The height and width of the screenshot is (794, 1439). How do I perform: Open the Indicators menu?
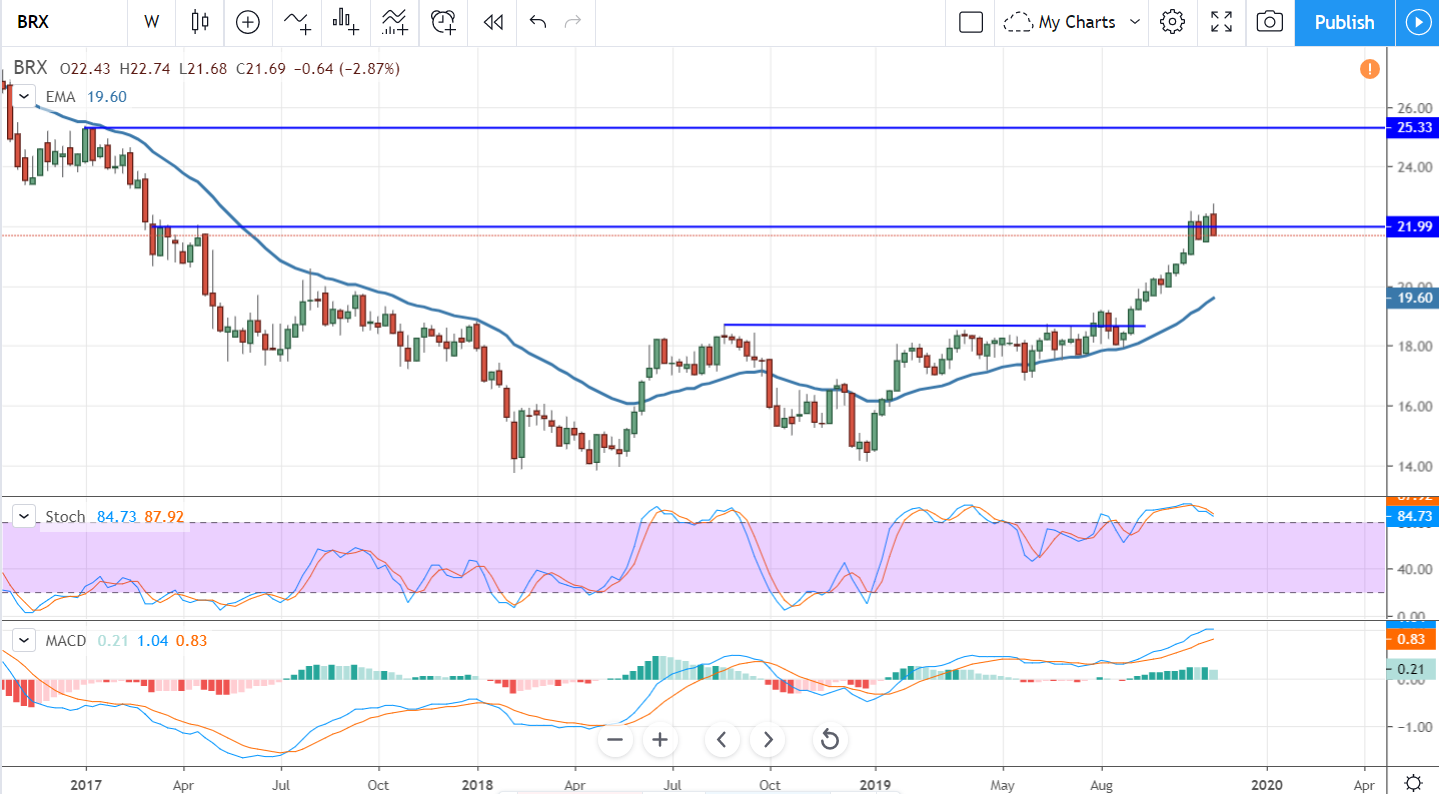coord(296,22)
